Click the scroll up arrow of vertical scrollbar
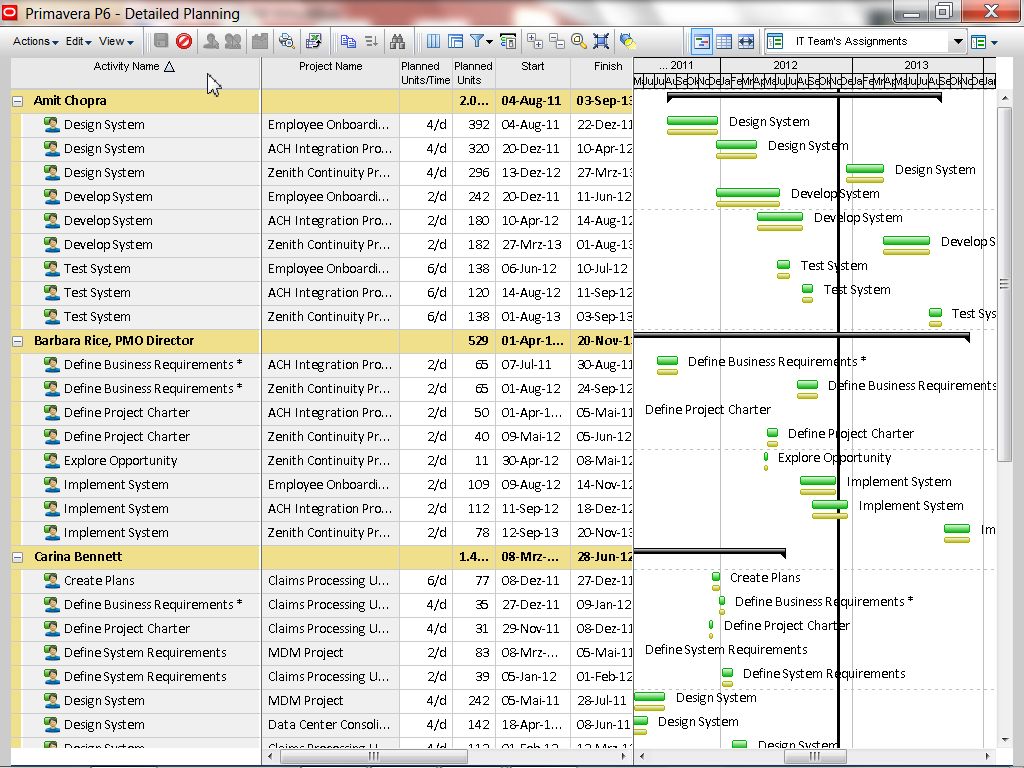The width and height of the screenshot is (1024, 768). [1004, 99]
